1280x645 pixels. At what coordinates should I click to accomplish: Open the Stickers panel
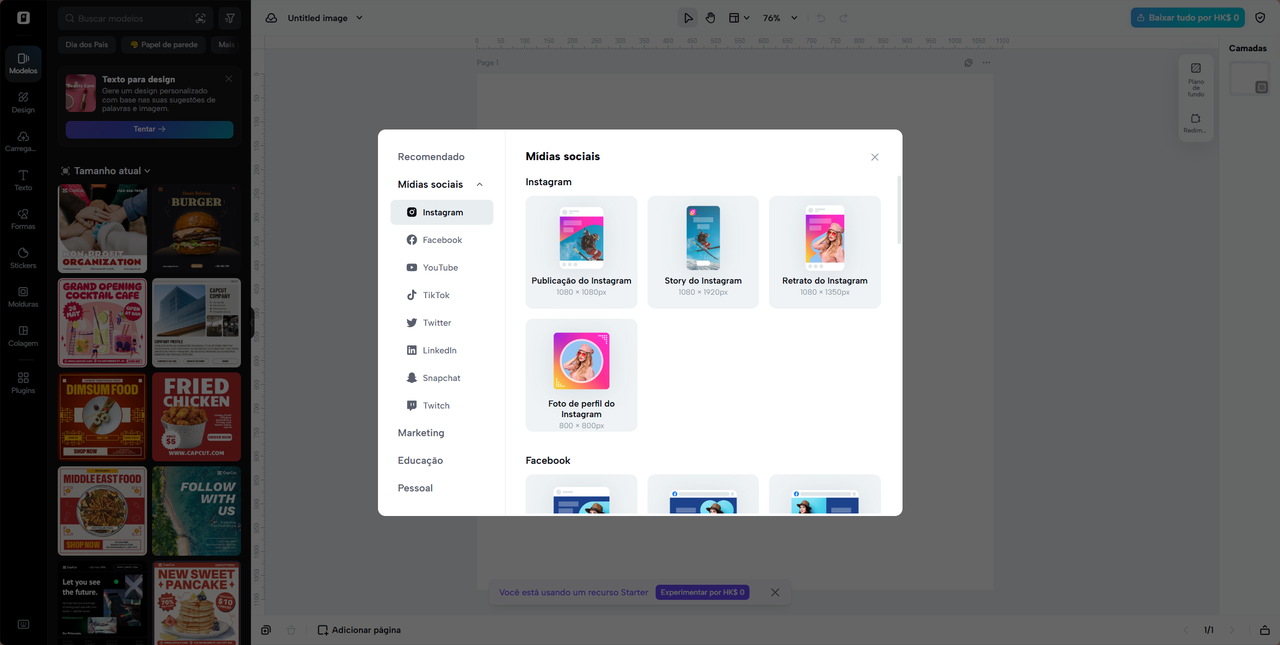click(23, 258)
